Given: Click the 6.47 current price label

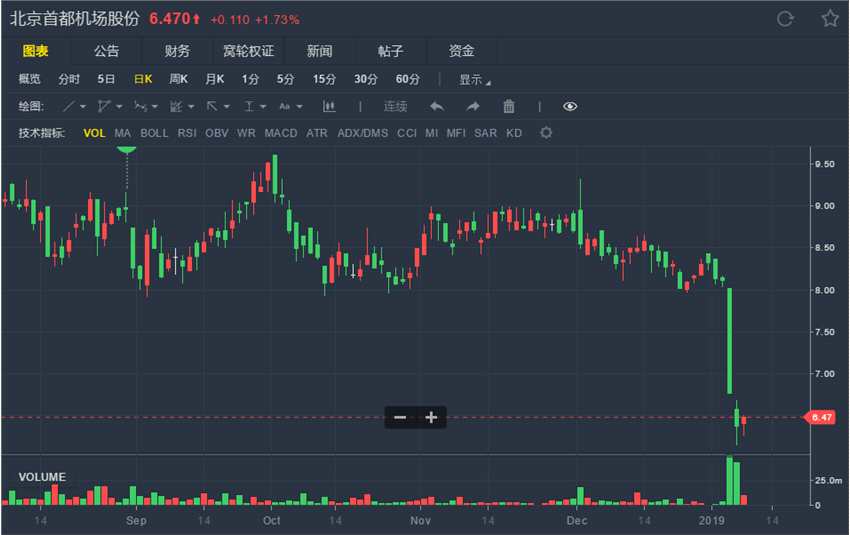Looking at the screenshot, I should coord(821,417).
